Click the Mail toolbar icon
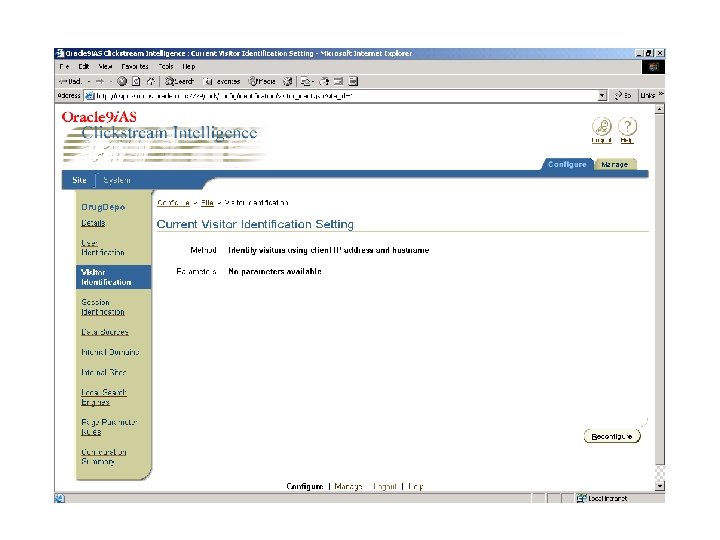Screen dimensions: 720x540 pos(307,82)
